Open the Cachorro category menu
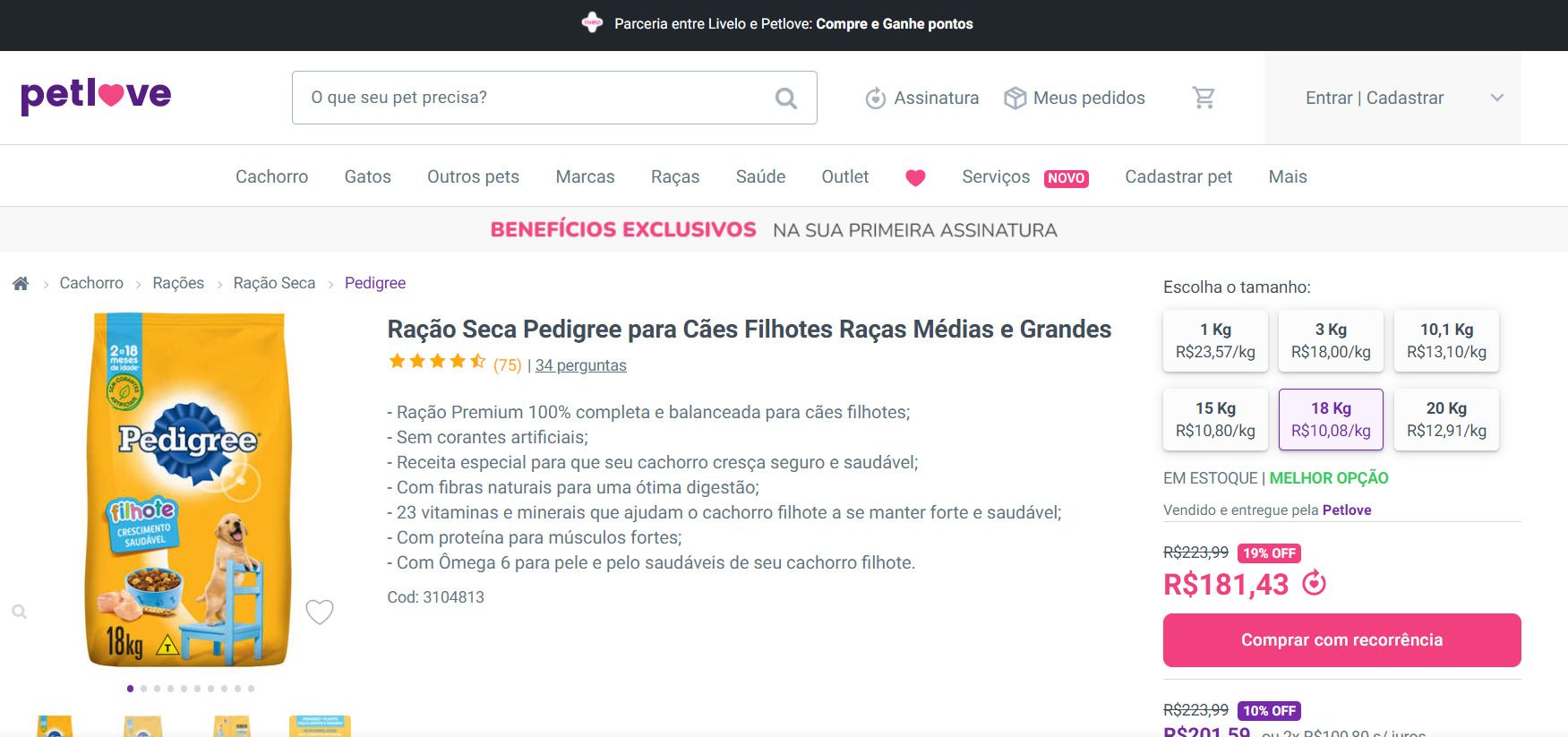The image size is (1568, 737). pyautogui.click(x=271, y=176)
